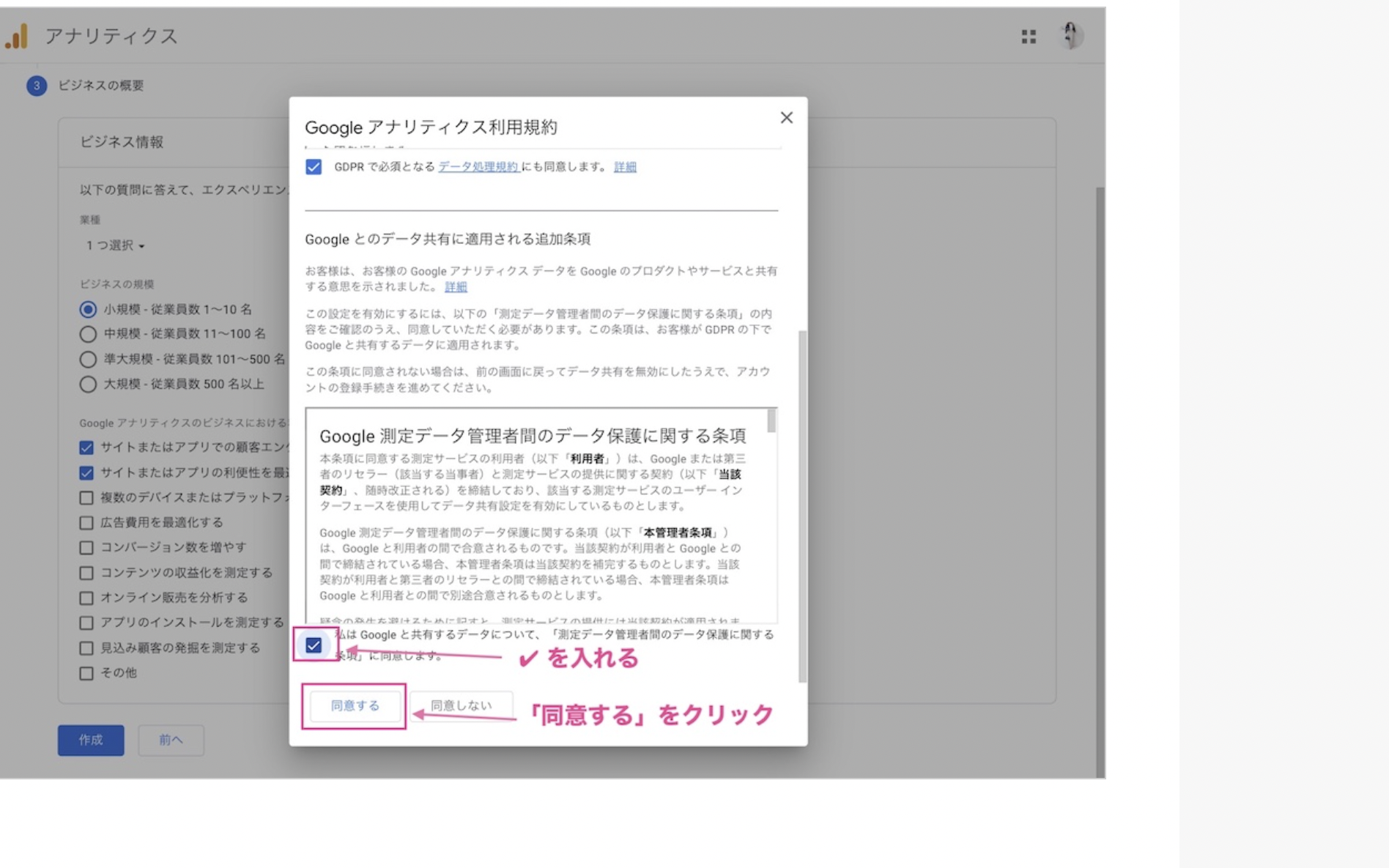
Task: Select 中規模 - 従業員数 11〜100 名 radio
Action: (88, 334)
